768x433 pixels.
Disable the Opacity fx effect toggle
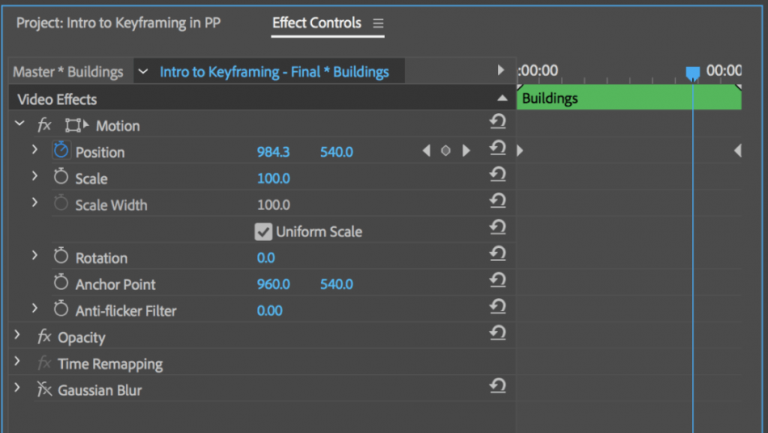pos(44,337)
